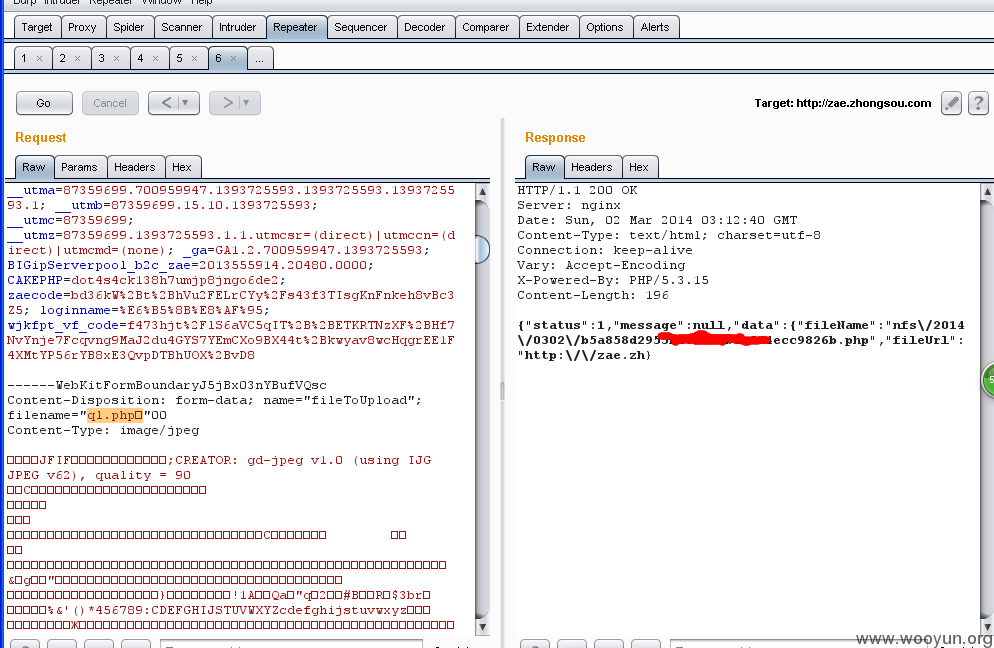The height and width of the screenshot is (648, 994).
Task: Open the Request Headers tab
Action: [x=134, y=167]
